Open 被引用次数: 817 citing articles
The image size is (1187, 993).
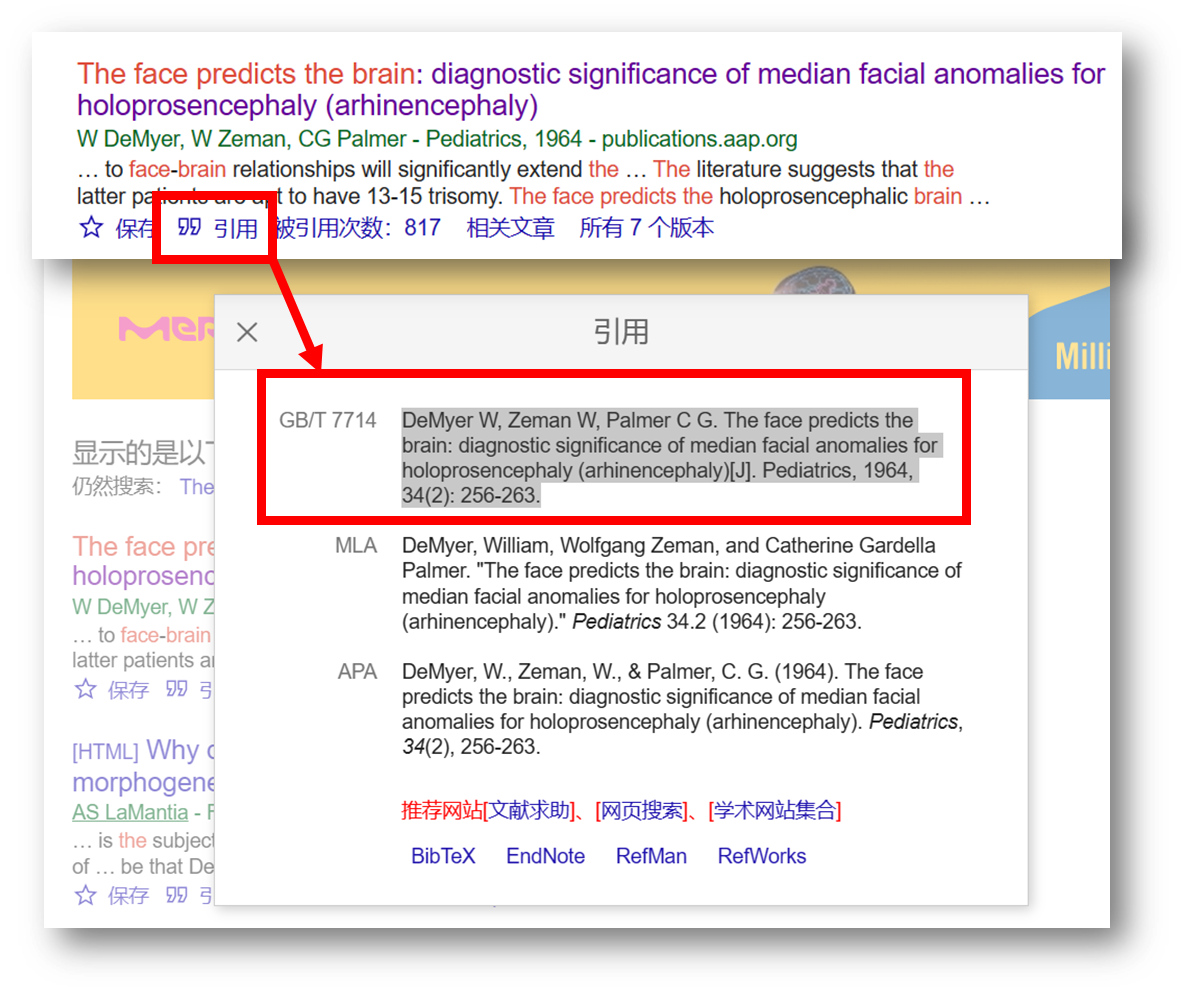click(358, 227)
